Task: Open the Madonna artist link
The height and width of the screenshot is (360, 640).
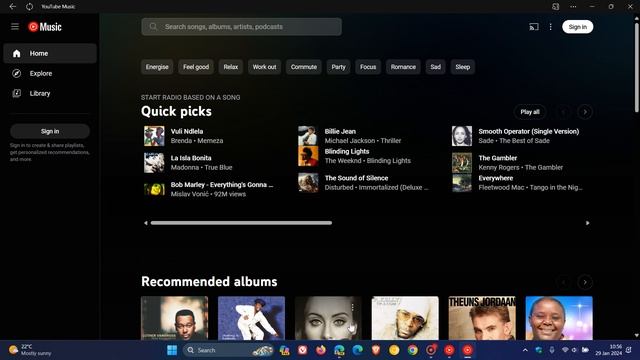Action: click(x=184, y=167)
